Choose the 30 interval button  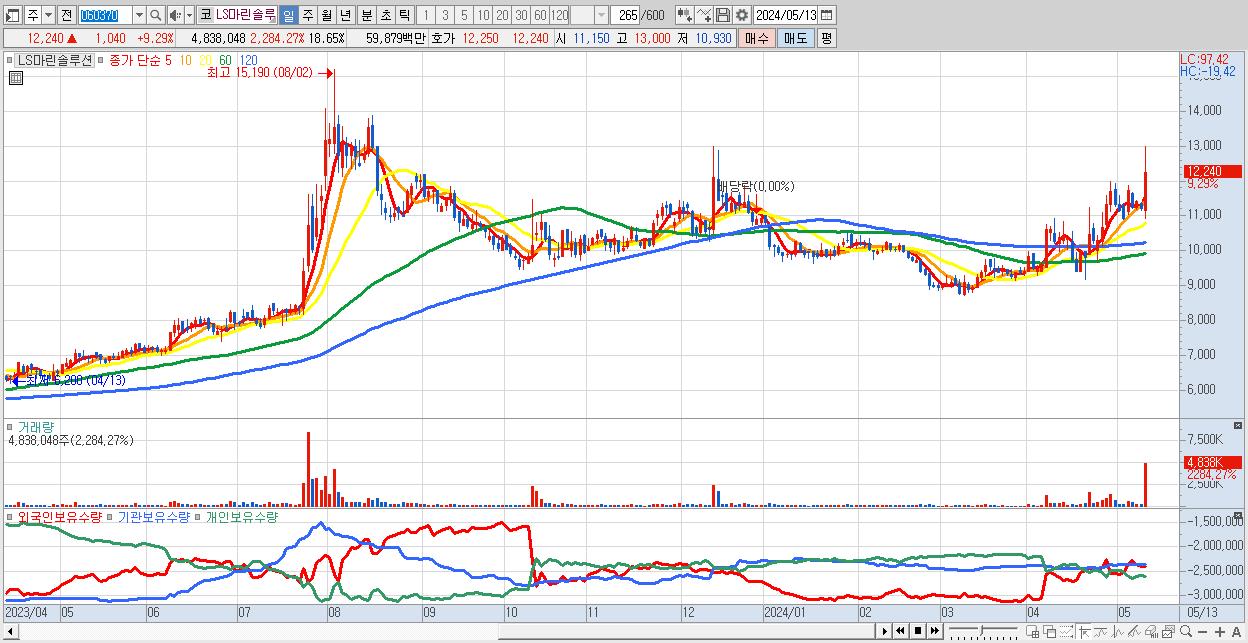pyautogui.click(x=521, y=16)
